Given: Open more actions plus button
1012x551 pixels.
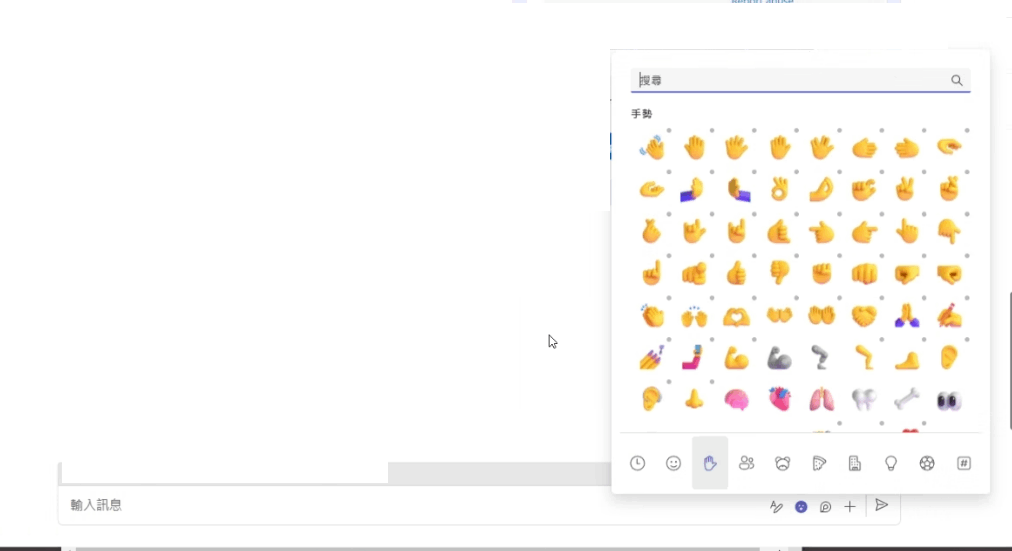Looking at the screenshot, I should (x=849, y=506).
